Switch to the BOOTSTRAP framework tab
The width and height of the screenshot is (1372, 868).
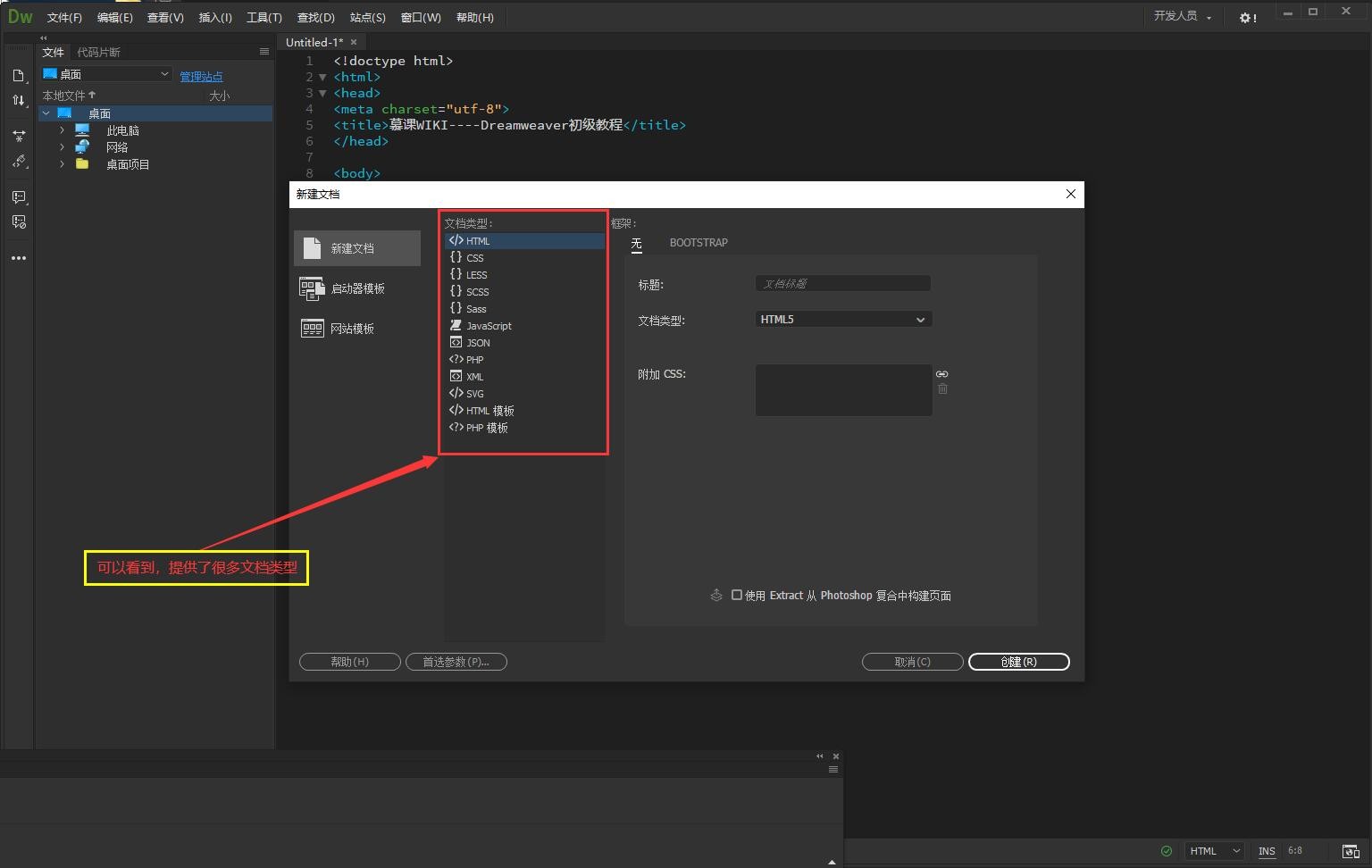pyautogui.click(x=699, y=243)
